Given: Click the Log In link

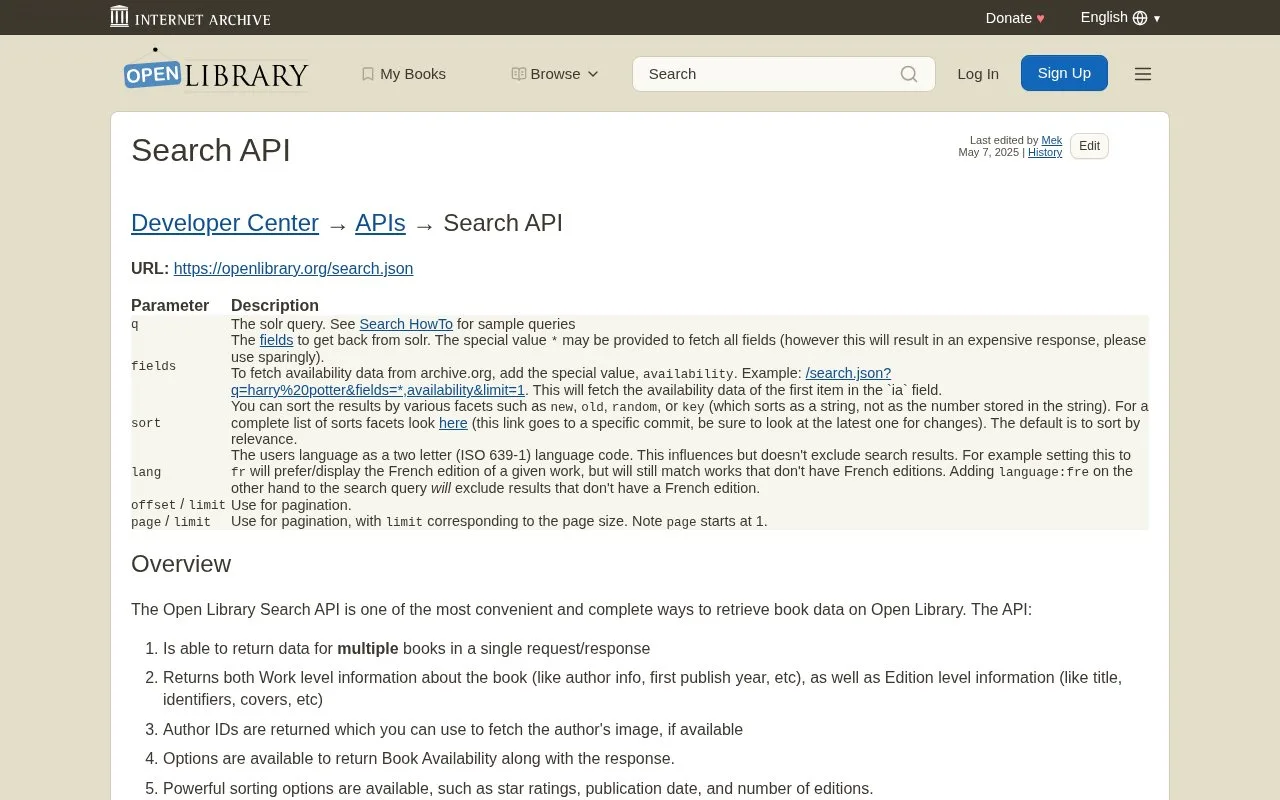Looking at the screenshot, I should (x=978, y=74).
